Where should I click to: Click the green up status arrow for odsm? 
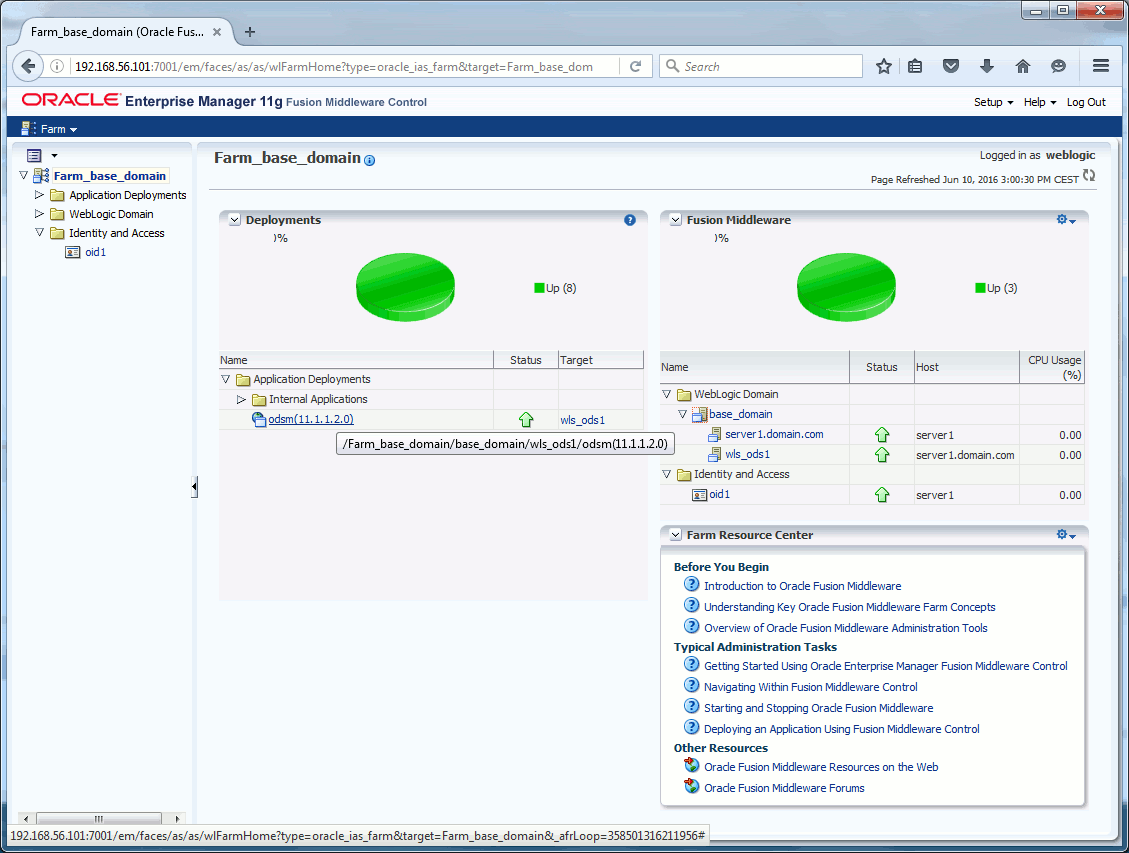coord(526,420)
